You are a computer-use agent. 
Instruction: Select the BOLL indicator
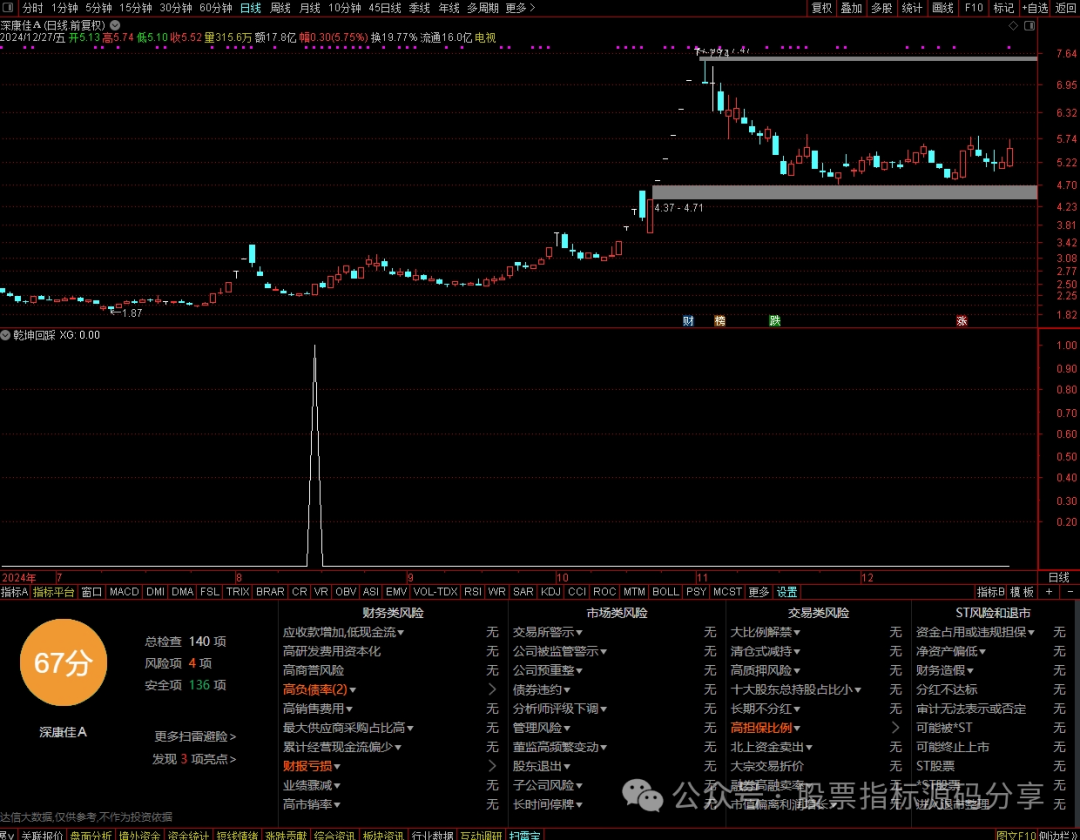pyautogui.click(x=665, y=591)
